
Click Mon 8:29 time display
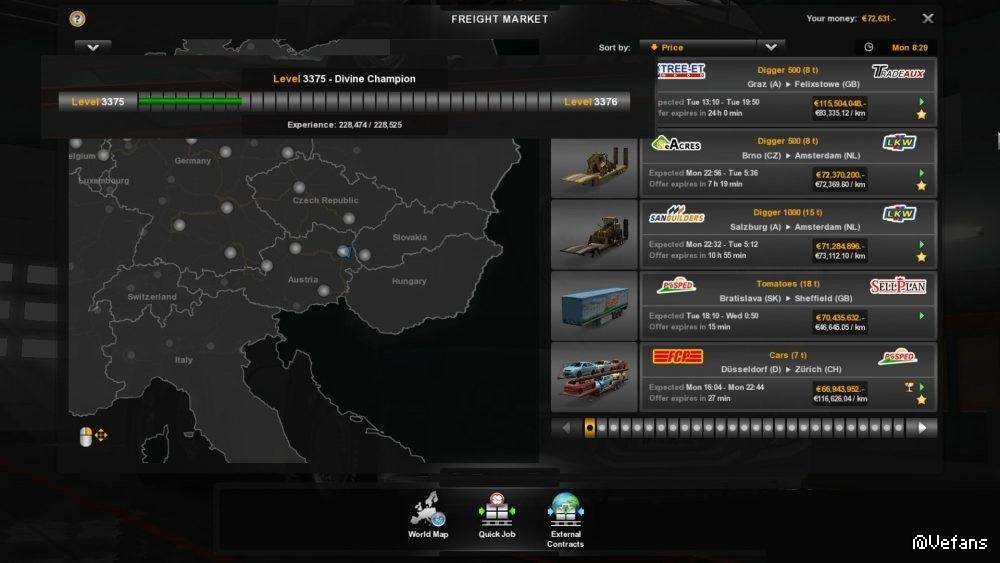[x=909, y=47]
